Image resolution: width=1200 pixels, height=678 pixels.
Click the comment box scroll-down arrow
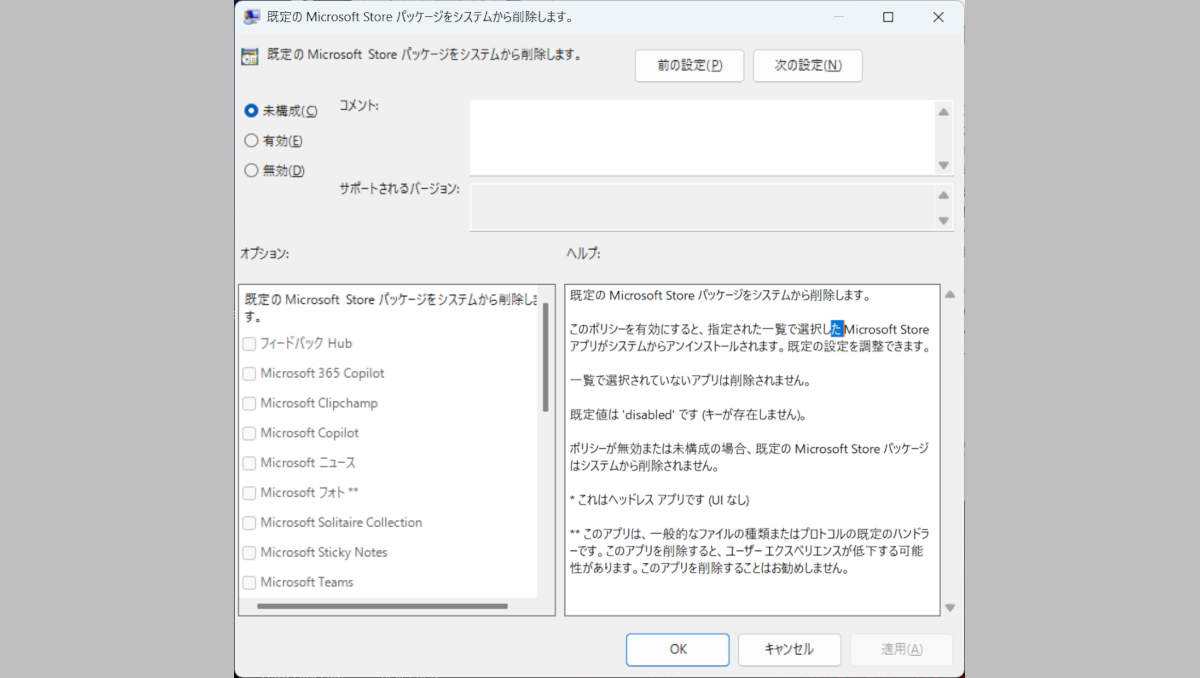pyautogui.click(x=943, y=165)
